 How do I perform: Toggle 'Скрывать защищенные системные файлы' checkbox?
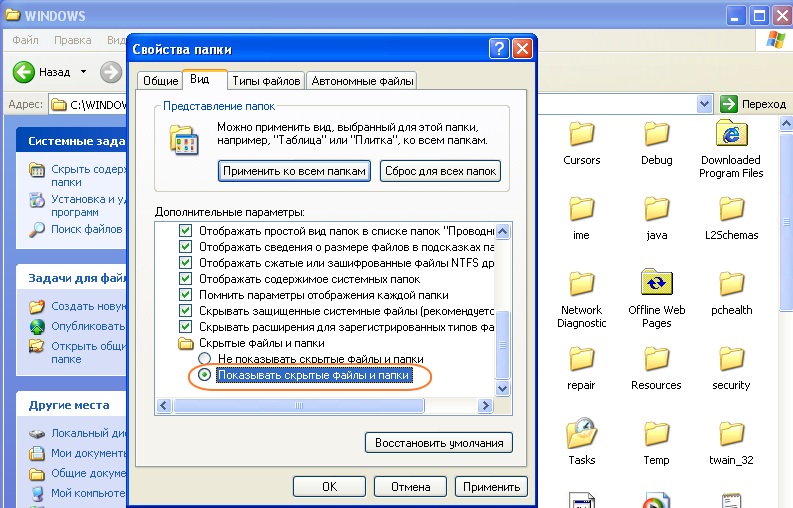[x=186, y=311]
